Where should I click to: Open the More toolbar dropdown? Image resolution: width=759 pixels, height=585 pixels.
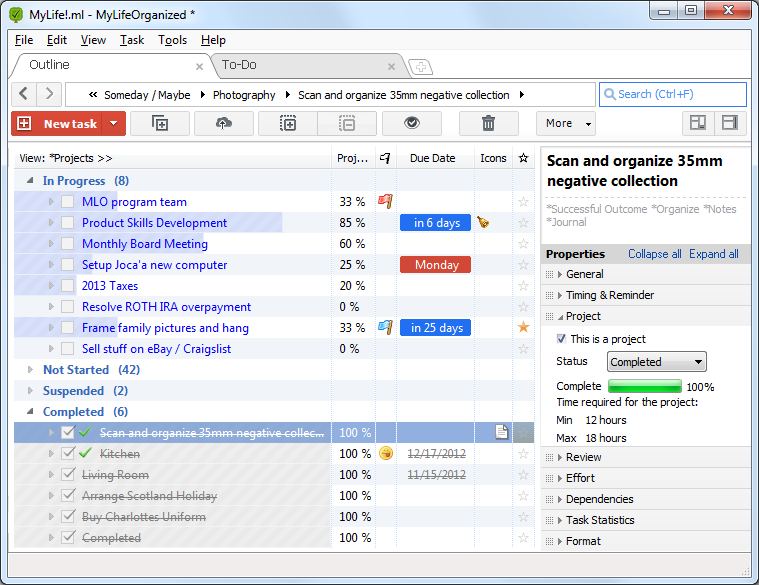[x=566, y=124]
